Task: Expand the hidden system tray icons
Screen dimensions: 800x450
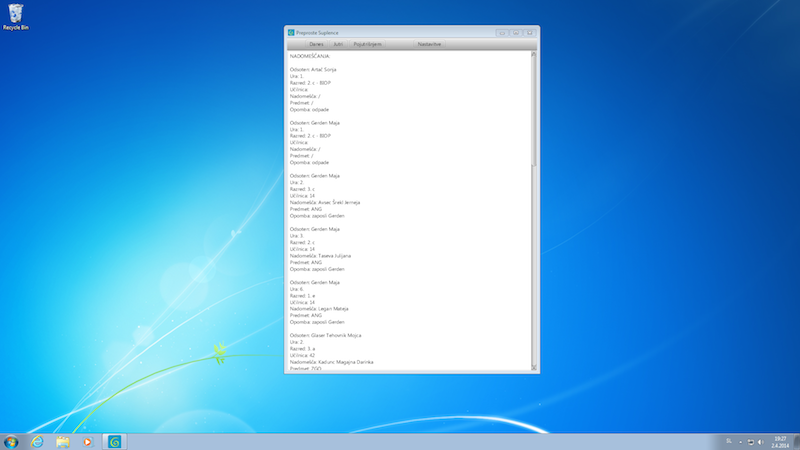Action: pyautogui.click(x=741, y=441)
